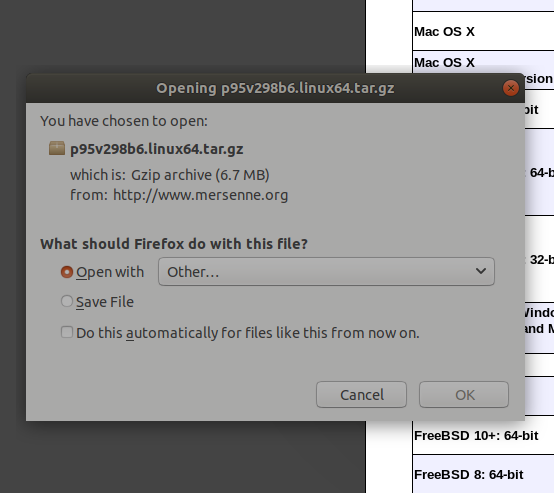554x493 pixels.
Task: Choose the Save File radio option
Action: coord(67,301)
